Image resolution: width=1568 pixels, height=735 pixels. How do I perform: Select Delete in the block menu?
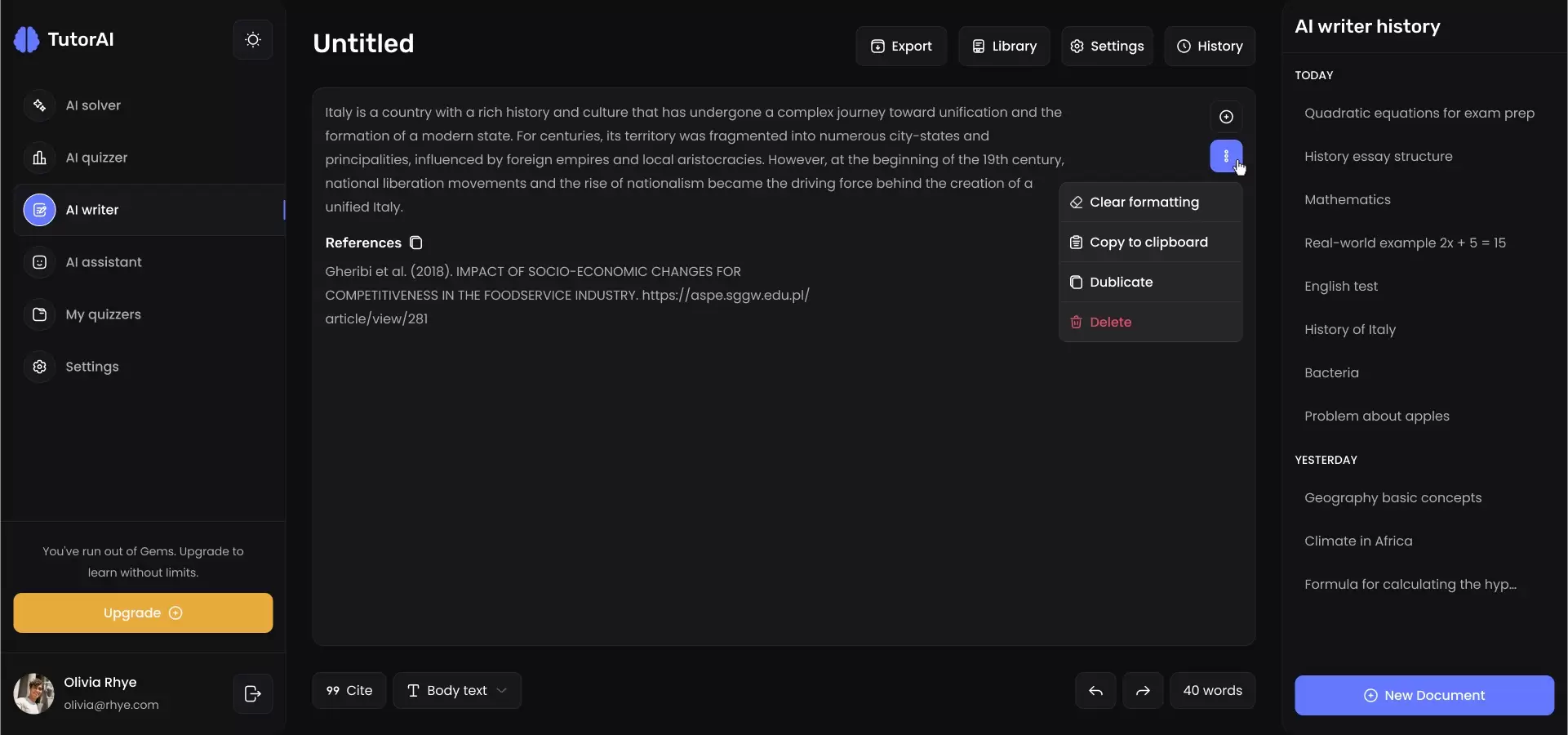point(1110,322)
